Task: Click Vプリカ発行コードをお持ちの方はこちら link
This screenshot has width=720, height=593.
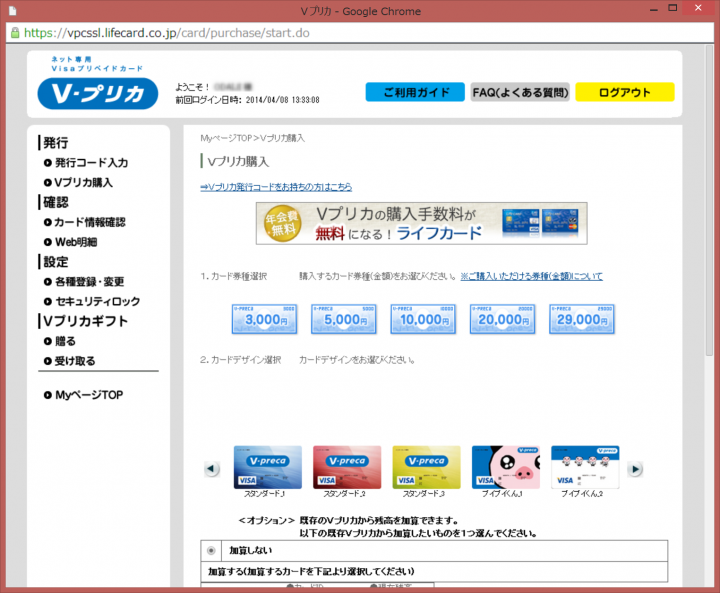Action: (x=276, y=187)
